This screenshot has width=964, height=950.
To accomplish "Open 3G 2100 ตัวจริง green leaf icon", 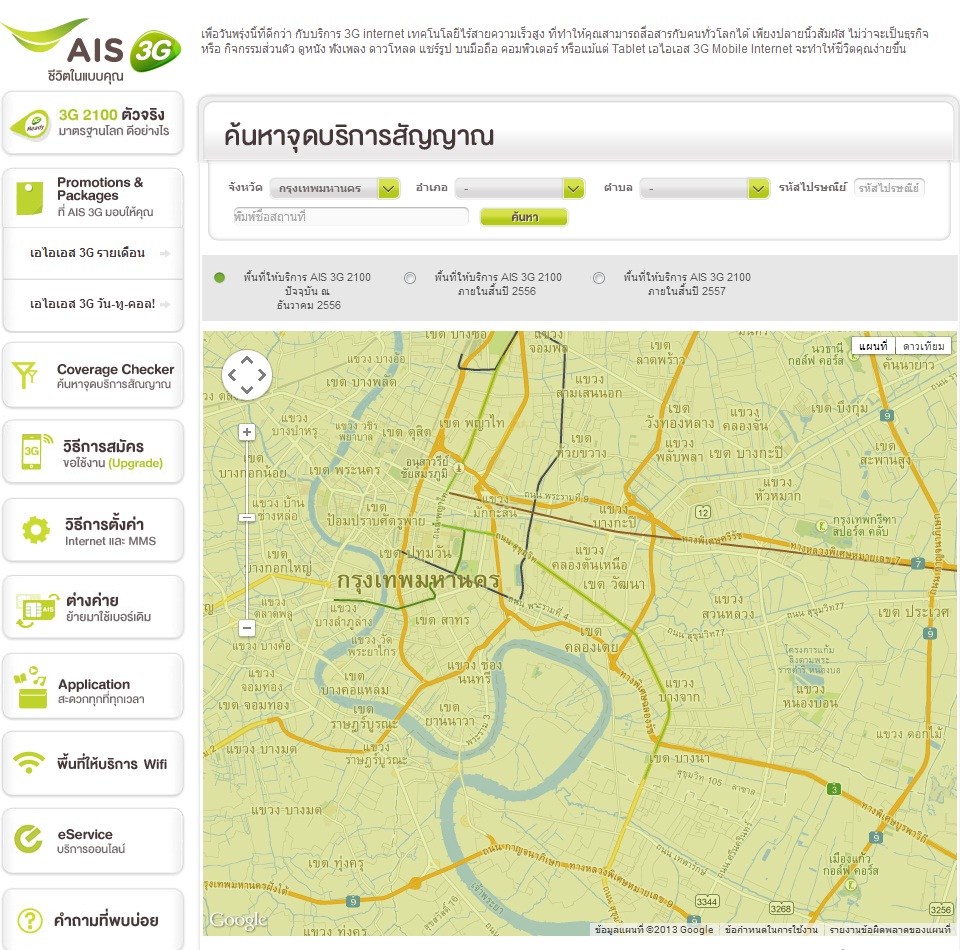I will pyautogui.click(x=29, y=124).
